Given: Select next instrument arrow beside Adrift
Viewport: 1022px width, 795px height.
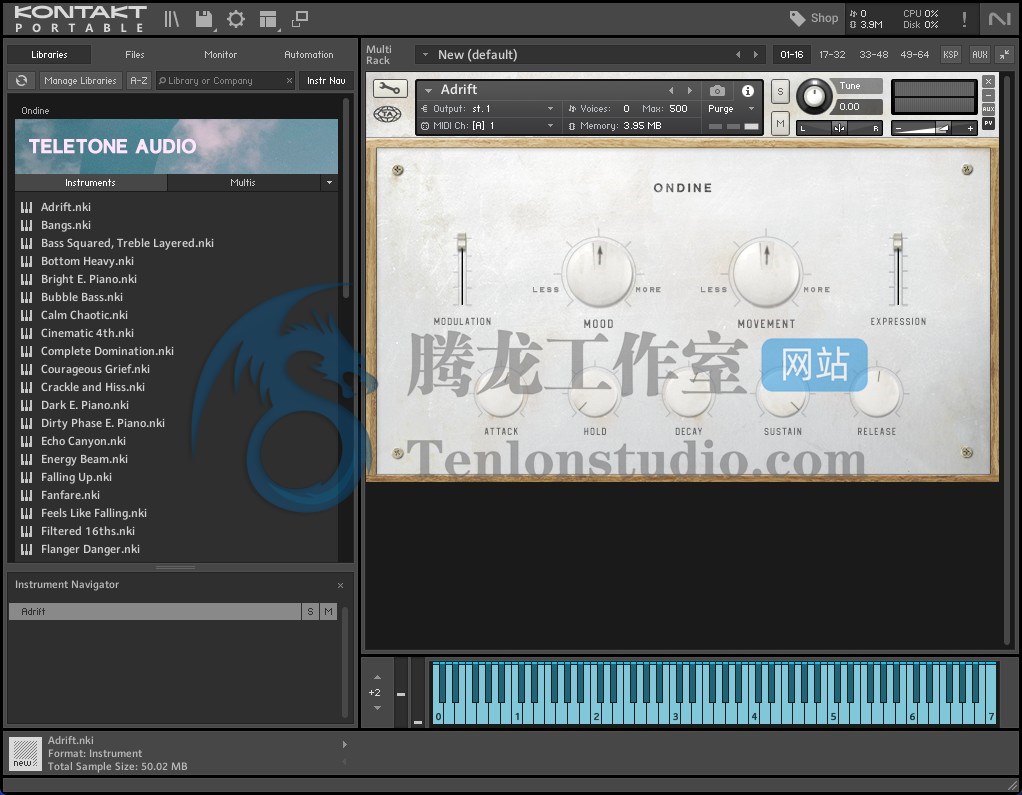Looking at the screenshot, I should click(690, 91).
